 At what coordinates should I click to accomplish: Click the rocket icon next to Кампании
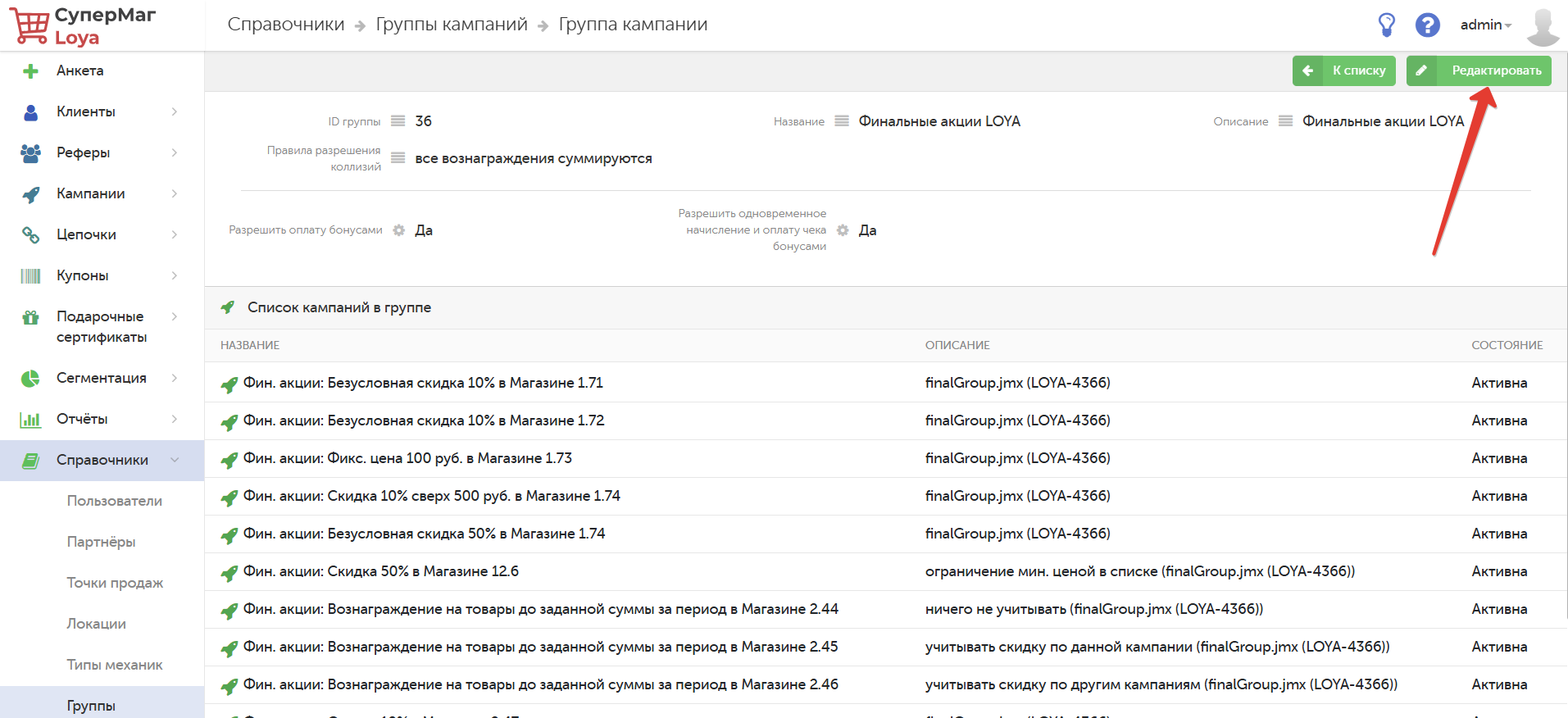point(30,194)
